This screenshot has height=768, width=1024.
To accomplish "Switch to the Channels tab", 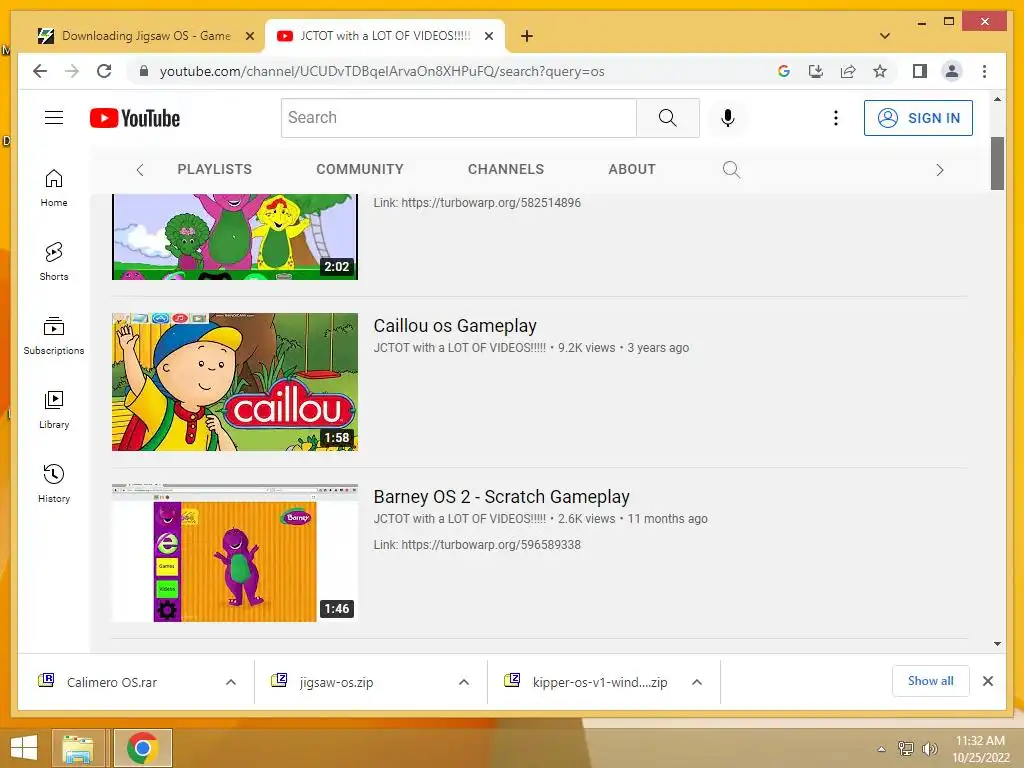I will tap(506, 169).
